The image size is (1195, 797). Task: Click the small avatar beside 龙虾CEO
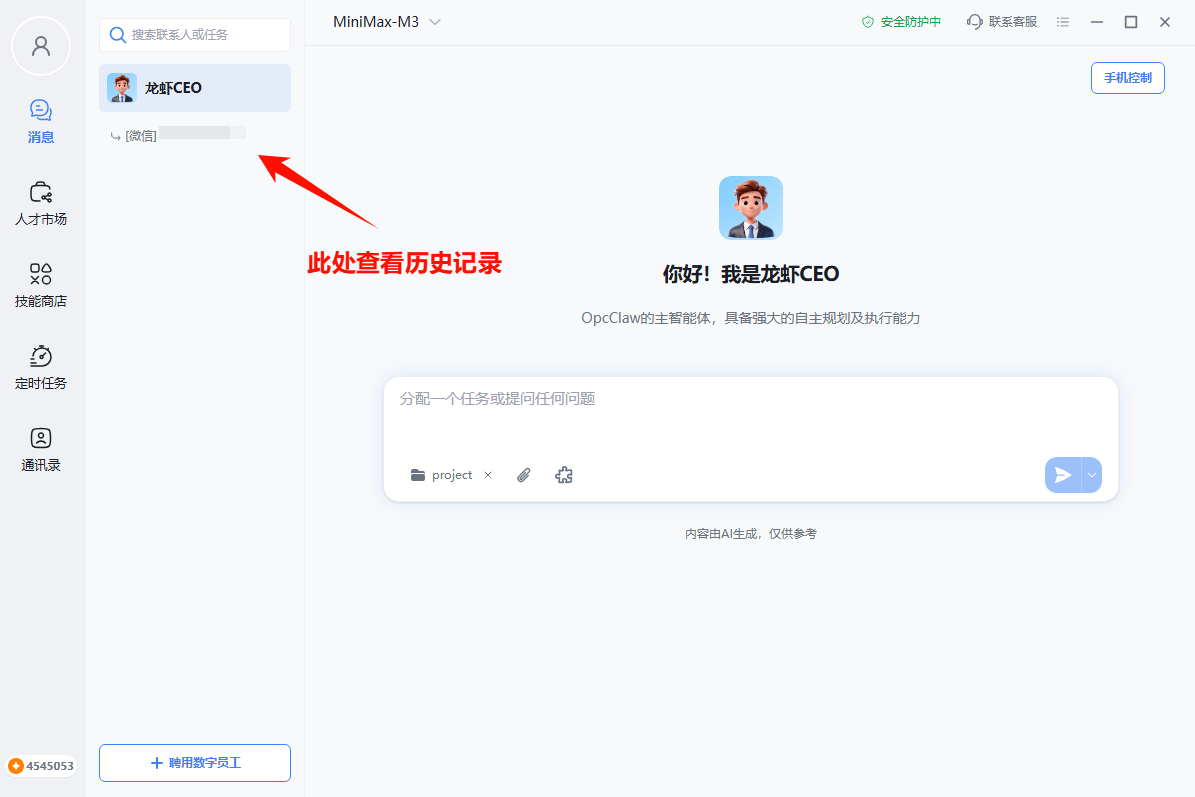point(122,88)
